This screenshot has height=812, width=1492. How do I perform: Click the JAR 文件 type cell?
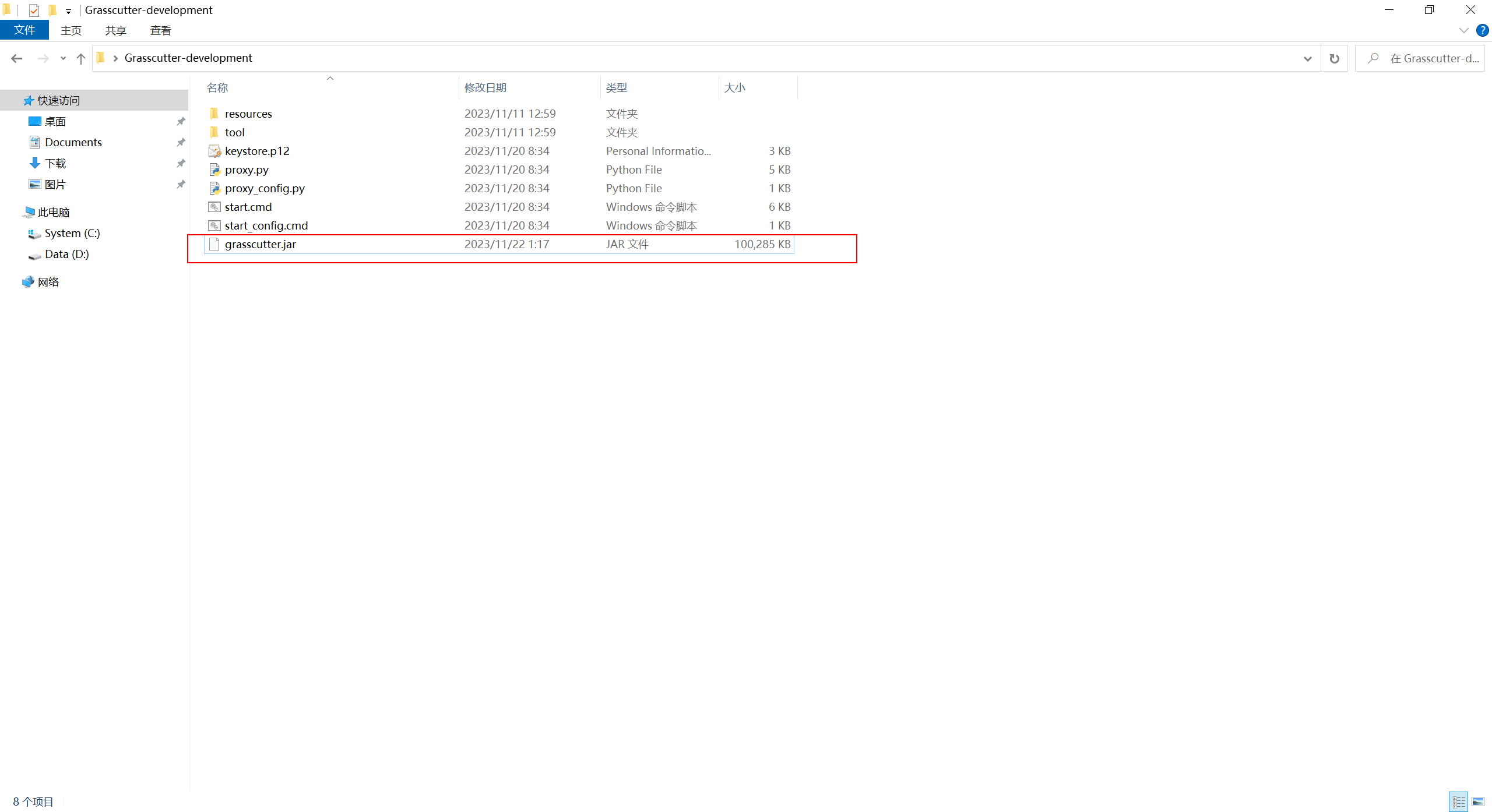pos(627,244)
